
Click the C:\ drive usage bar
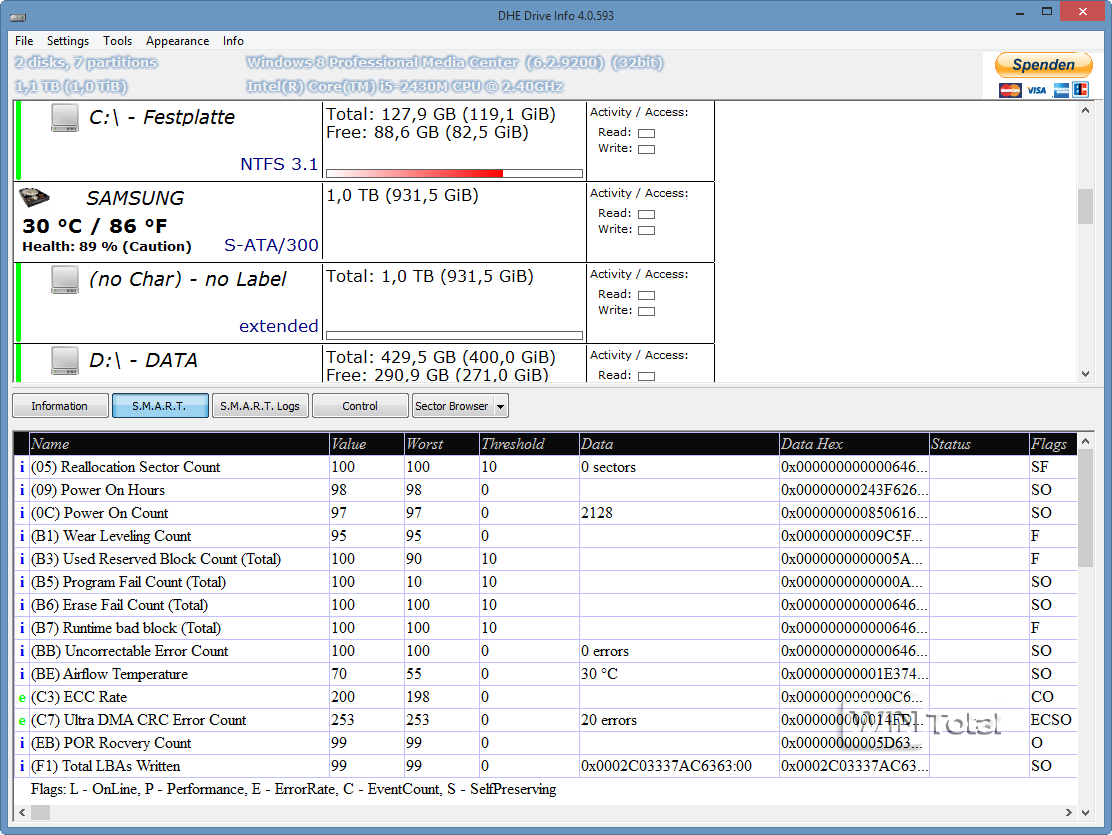pyautogui.click(x=454, y=173)
